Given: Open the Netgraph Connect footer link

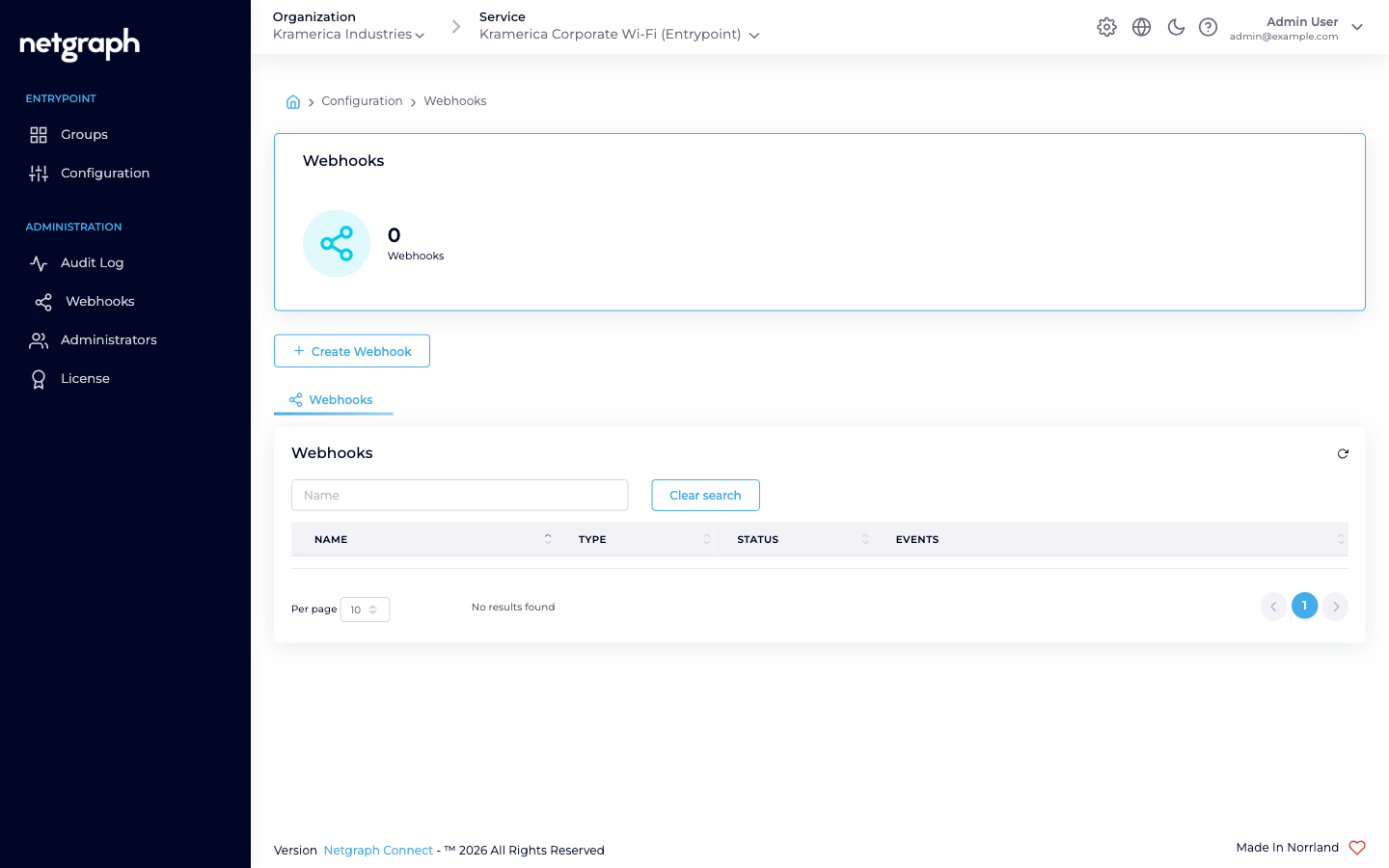Looking at the screenshot, I should pyautogui.click(x=378, y=851).
